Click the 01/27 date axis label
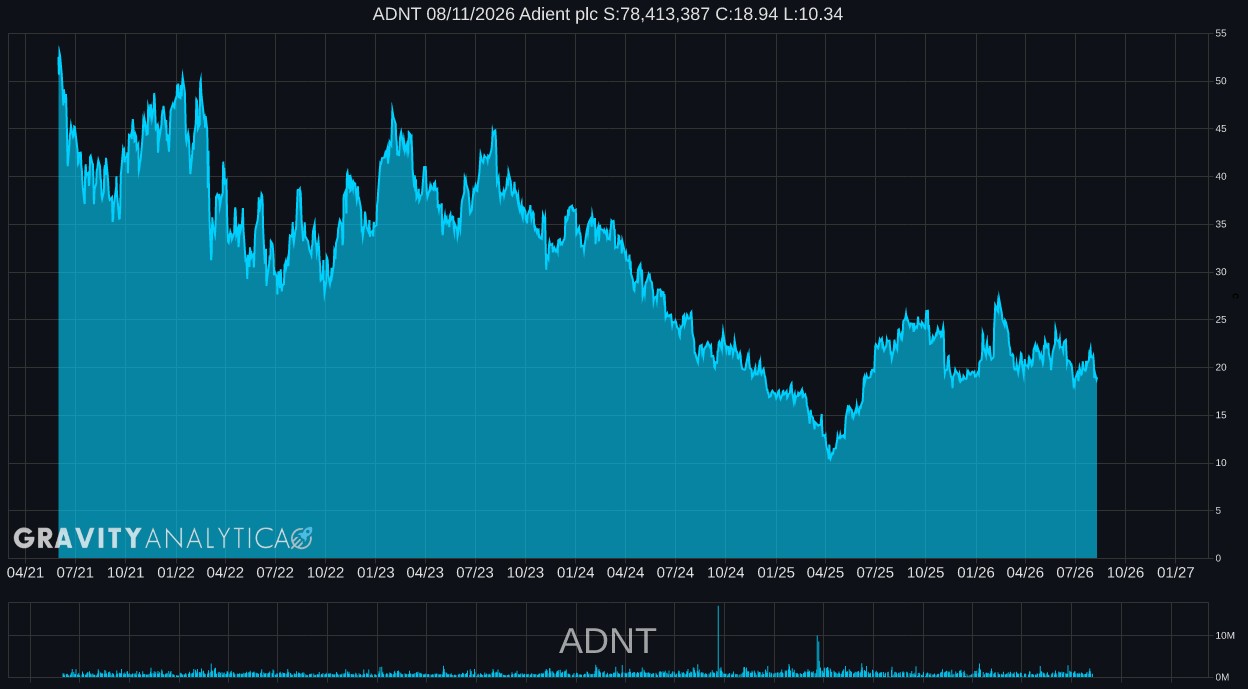 tap(1175, 573)
